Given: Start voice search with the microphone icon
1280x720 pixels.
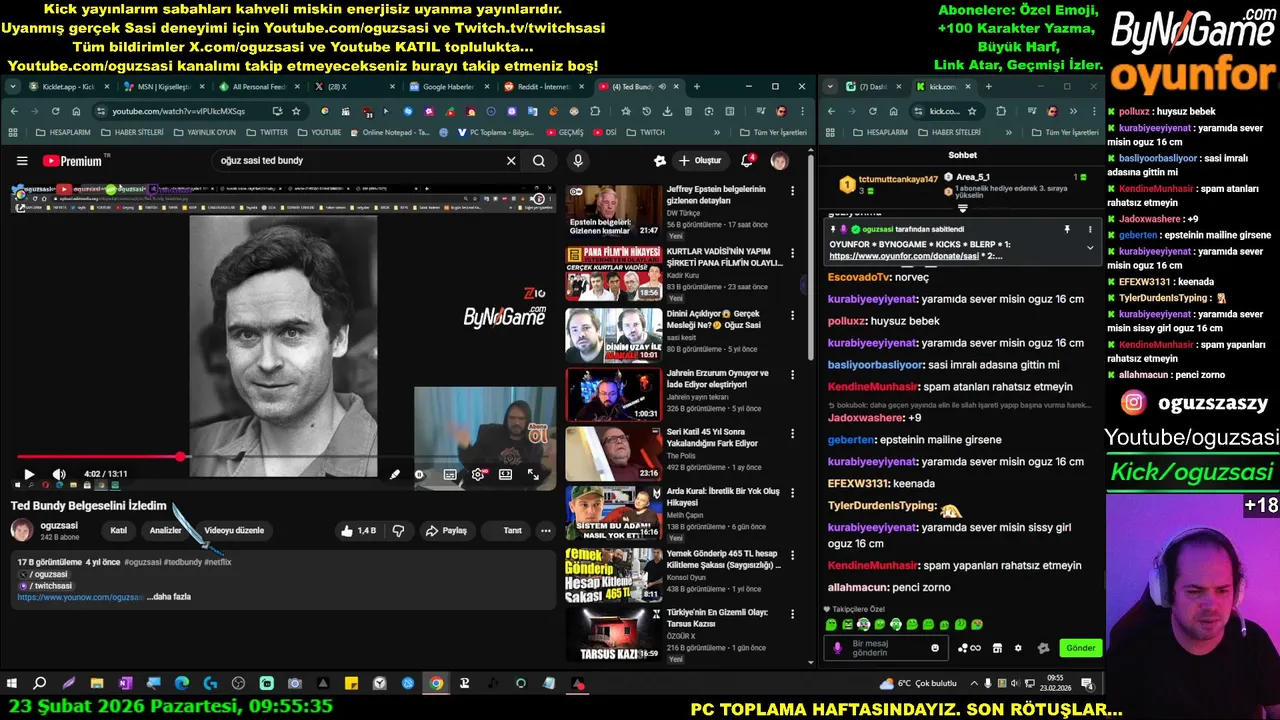Looking at the screenshot, I should [x=578, y=161].
